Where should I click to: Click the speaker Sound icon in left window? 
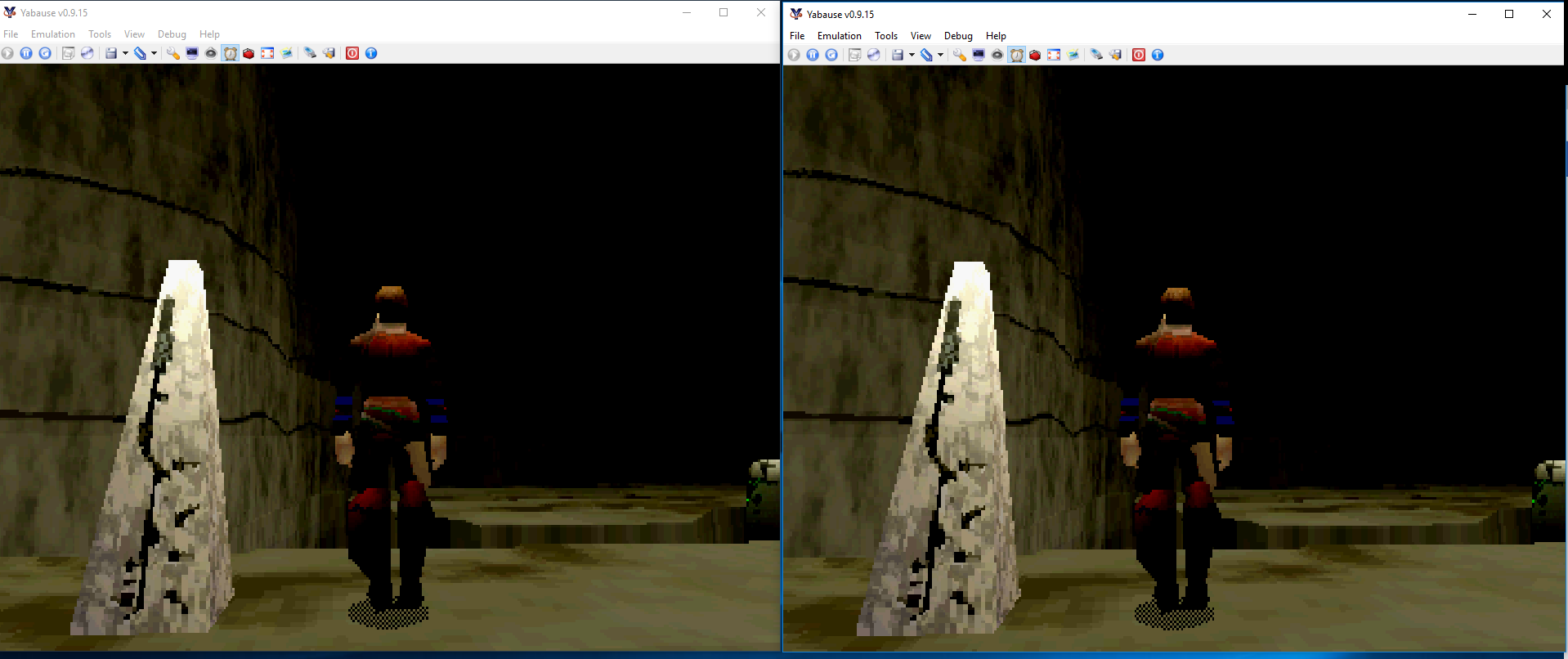(x=211, y=53)
